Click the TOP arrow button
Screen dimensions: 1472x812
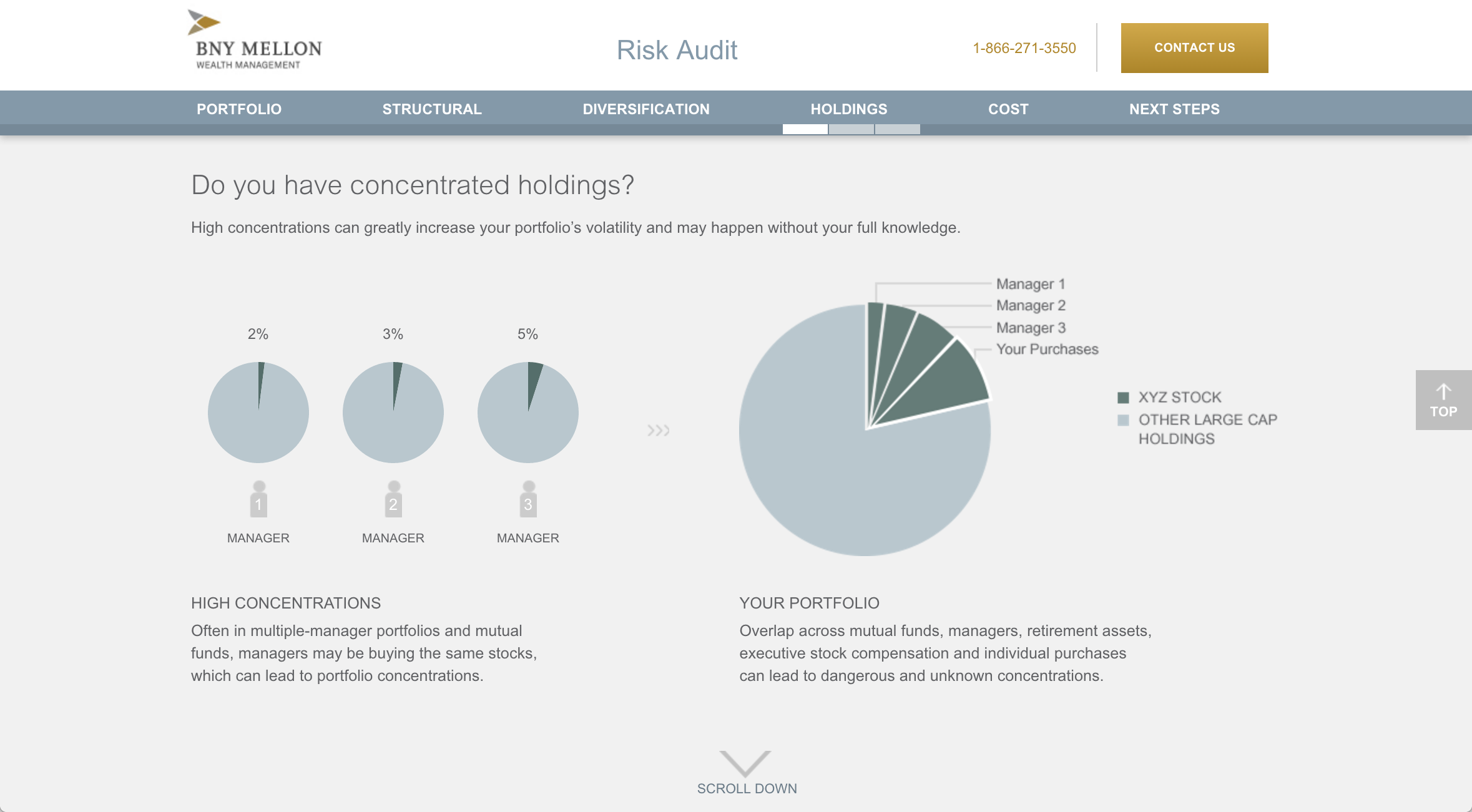1443,400
